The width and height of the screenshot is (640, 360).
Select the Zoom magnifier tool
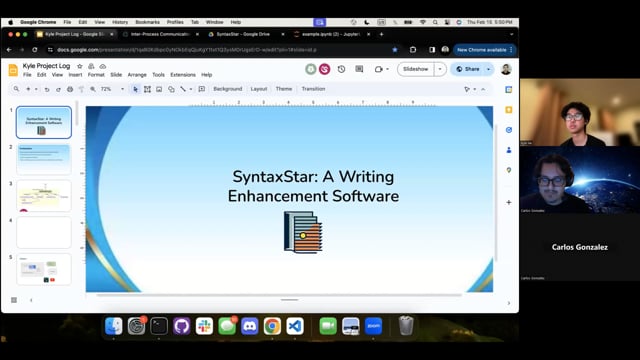(x=93, y=89)
